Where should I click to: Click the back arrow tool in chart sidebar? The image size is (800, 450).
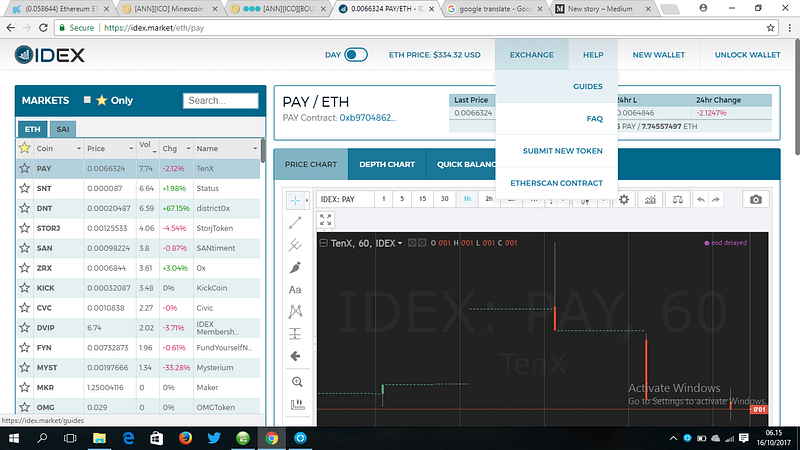[295, 356]
